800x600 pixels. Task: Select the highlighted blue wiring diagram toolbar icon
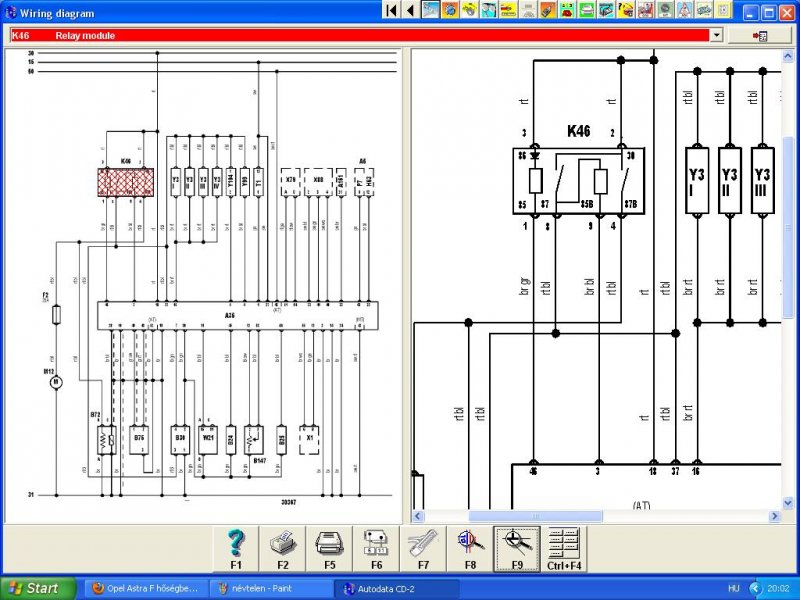(x=430, y=10)
